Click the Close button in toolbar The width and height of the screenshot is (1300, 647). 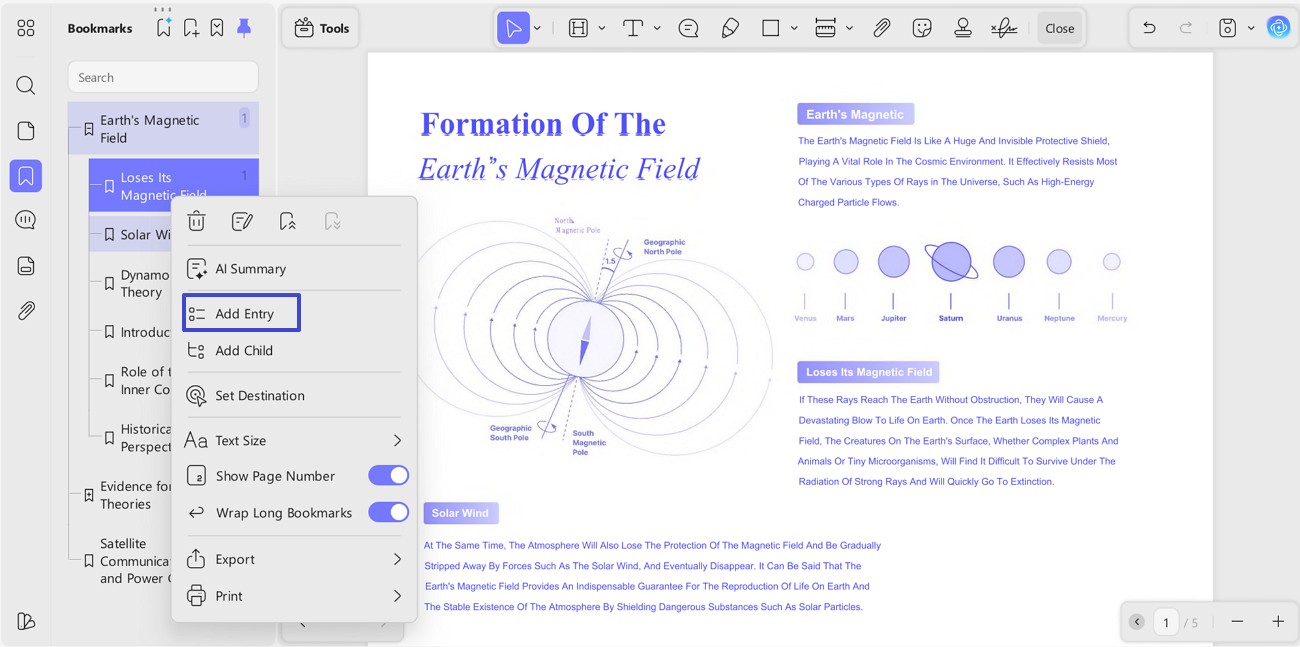[1060, 28]
